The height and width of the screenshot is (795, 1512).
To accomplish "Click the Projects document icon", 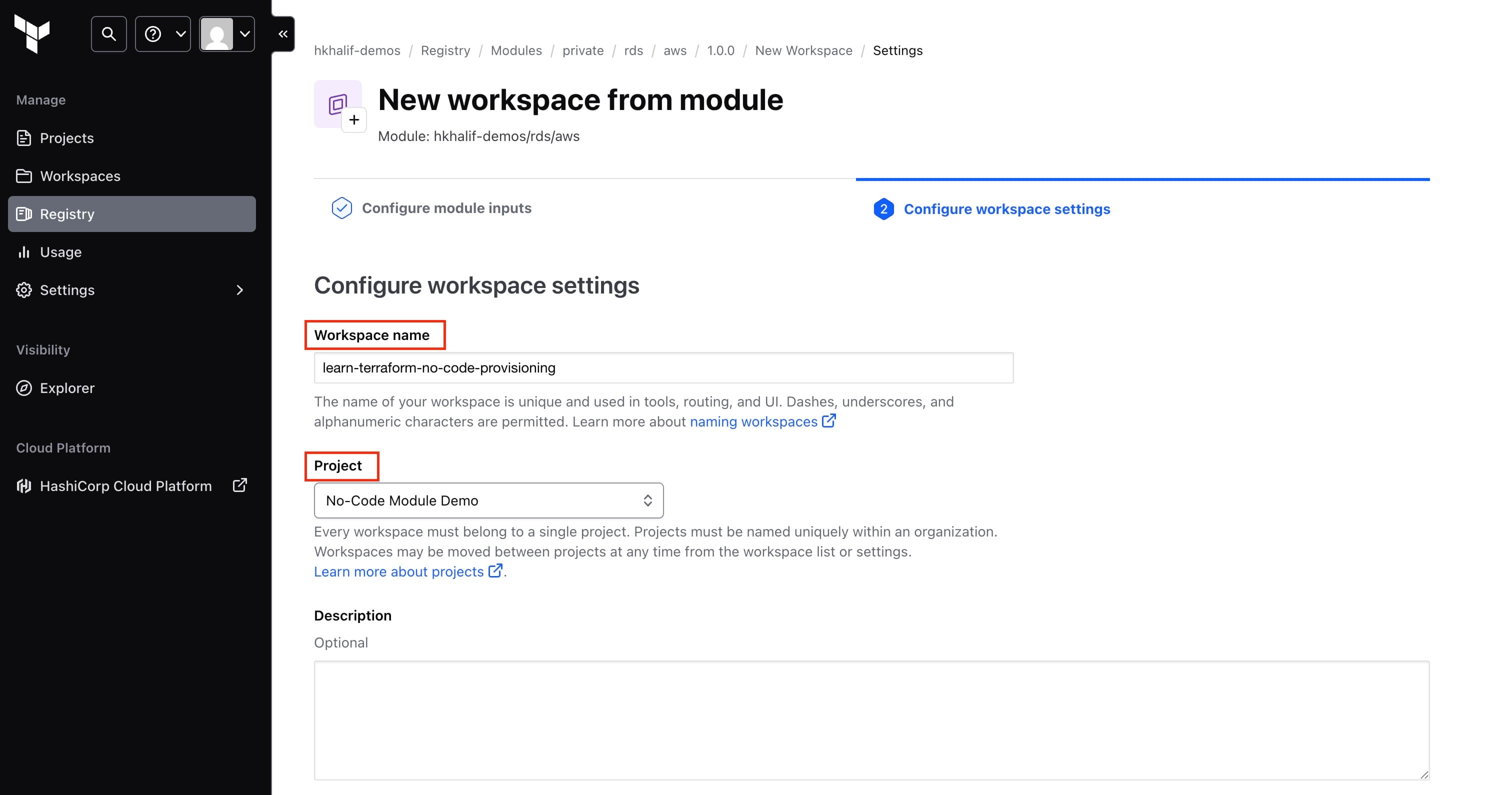I will (24, 138).
